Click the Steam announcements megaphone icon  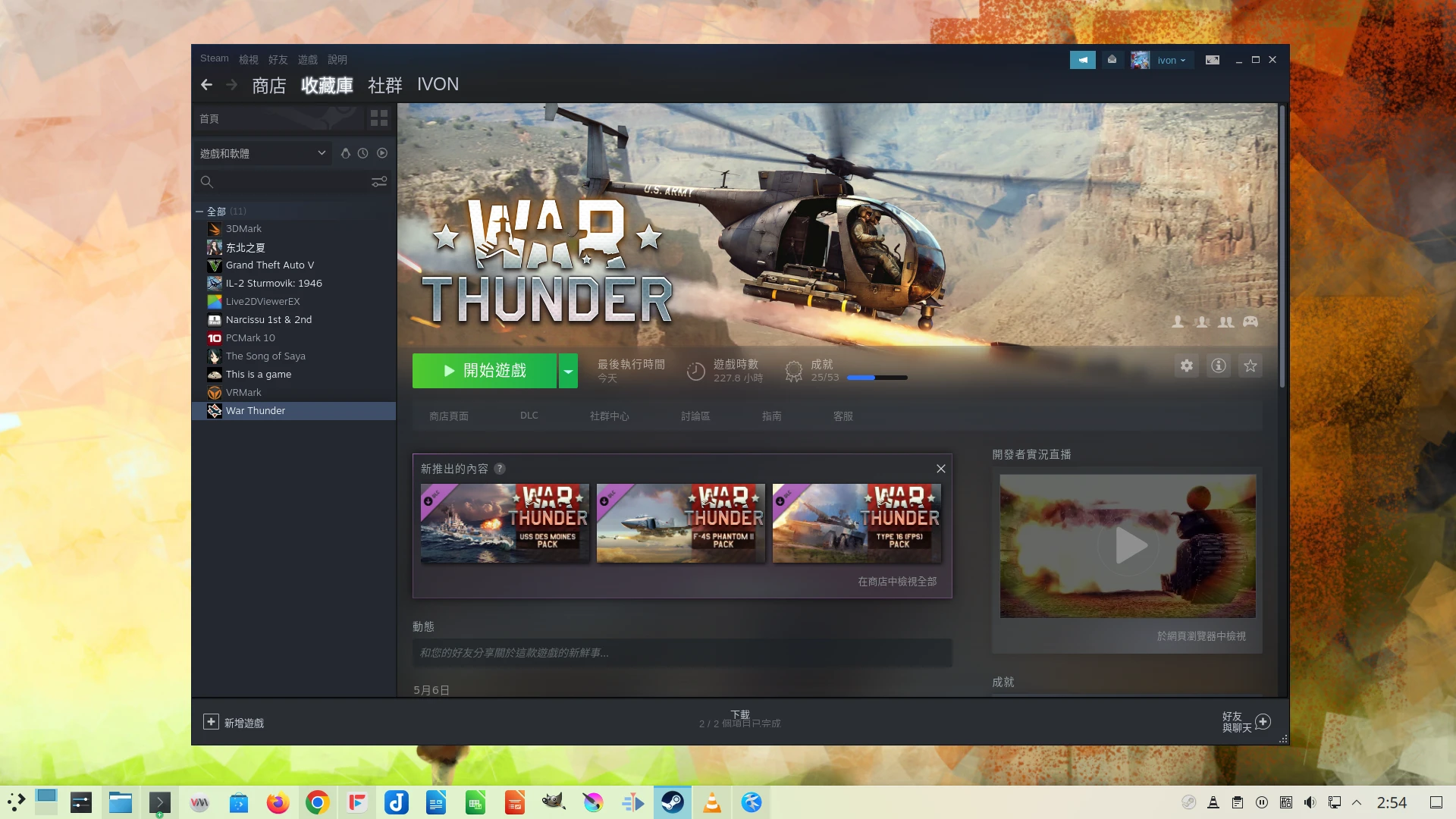pyautogui.click(x=1082, y=60)
